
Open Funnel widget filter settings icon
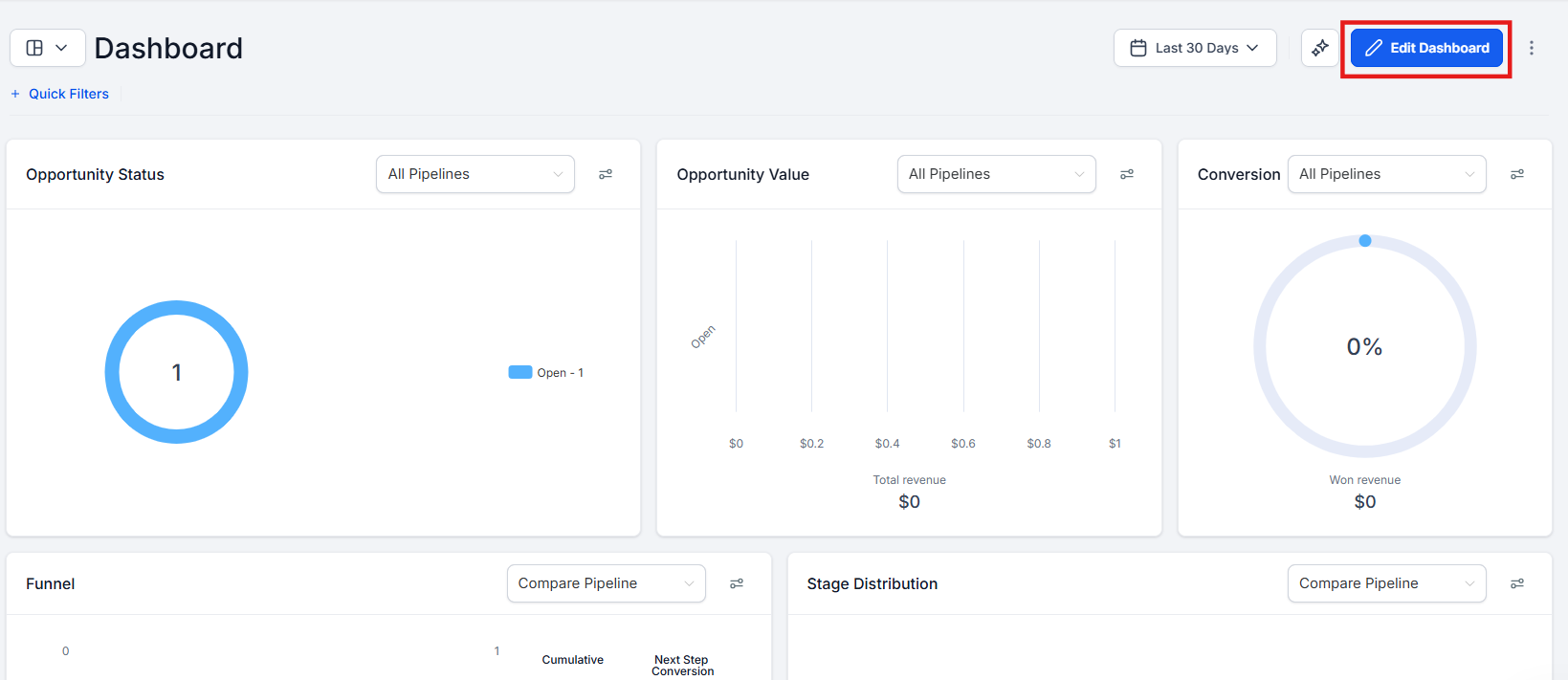coord(737,583)
